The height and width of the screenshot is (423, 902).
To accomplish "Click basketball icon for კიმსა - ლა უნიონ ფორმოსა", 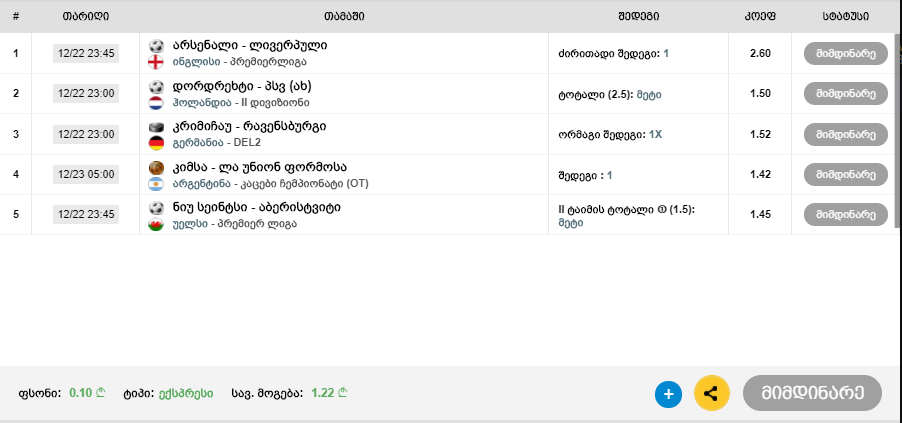I will [x=156, y=167].
